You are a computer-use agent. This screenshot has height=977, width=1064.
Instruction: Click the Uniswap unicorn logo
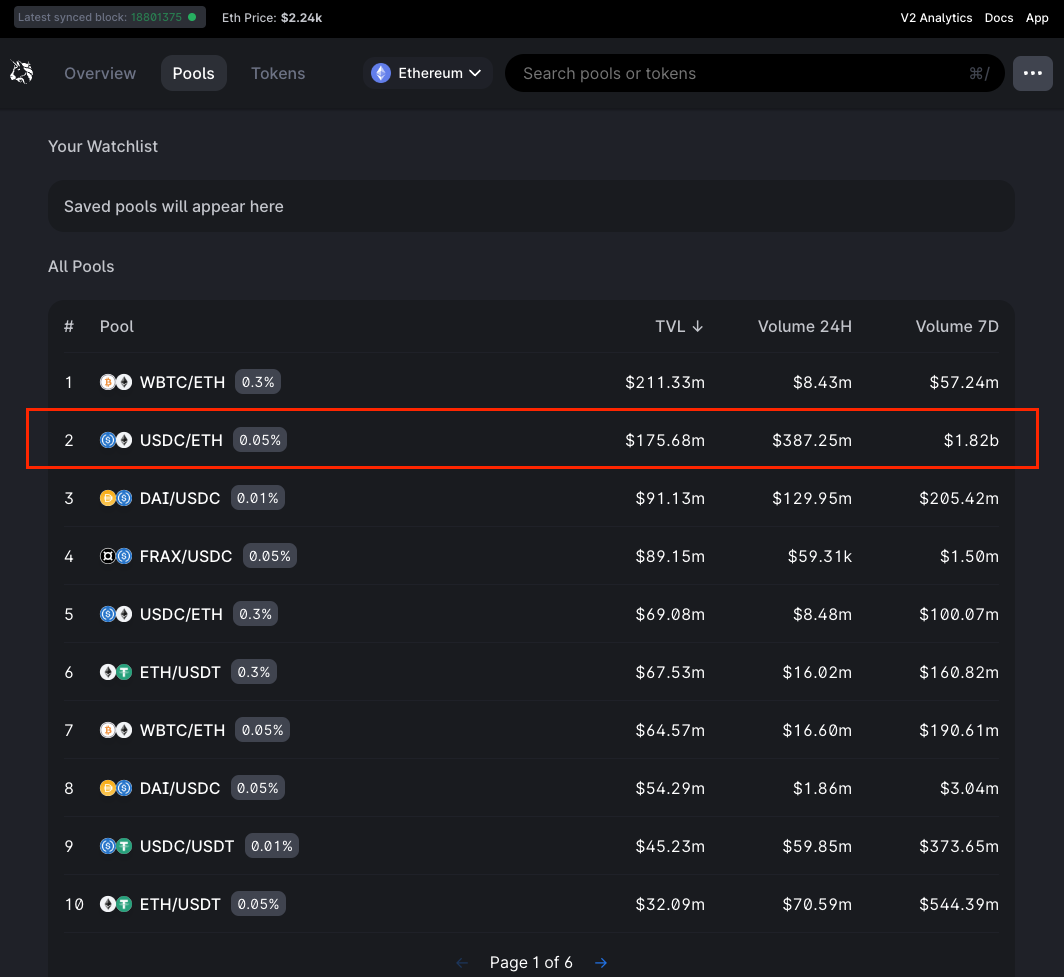pos(22,73)
